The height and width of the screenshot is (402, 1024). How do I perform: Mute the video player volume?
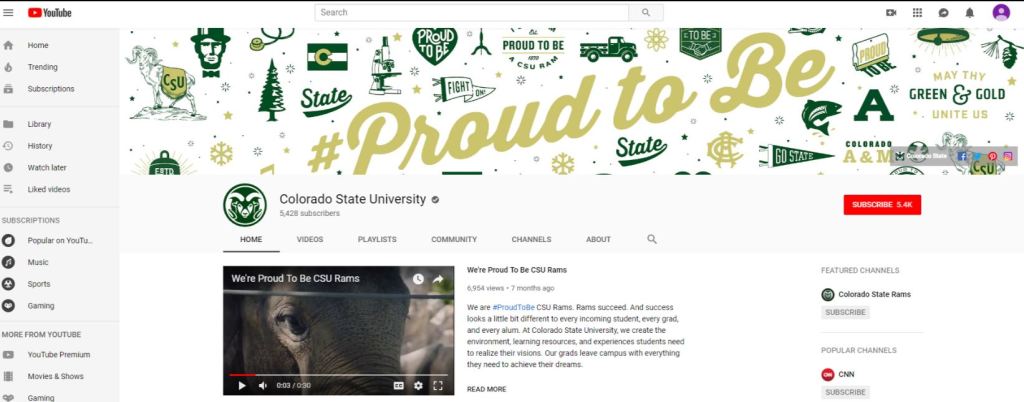262,386
